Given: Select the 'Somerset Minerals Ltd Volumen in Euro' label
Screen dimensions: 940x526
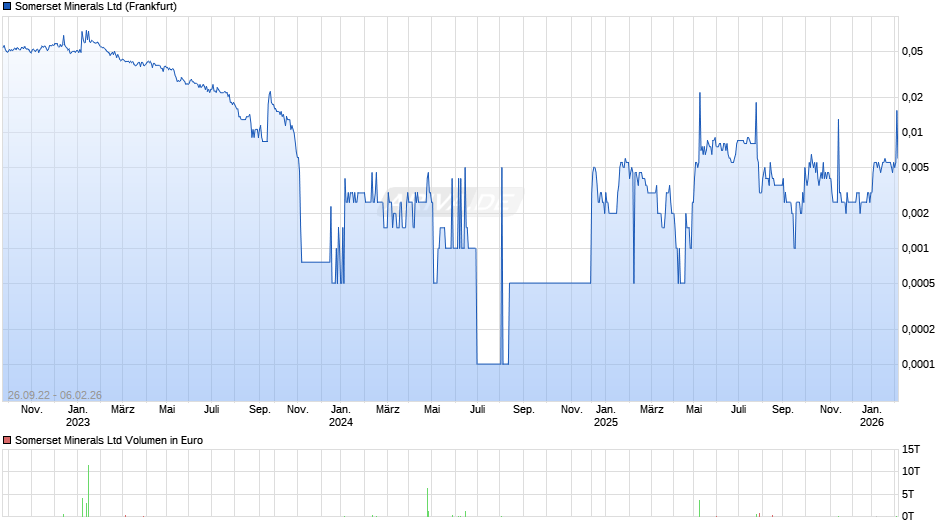Looking at the screenshot, I should [109, 440].
